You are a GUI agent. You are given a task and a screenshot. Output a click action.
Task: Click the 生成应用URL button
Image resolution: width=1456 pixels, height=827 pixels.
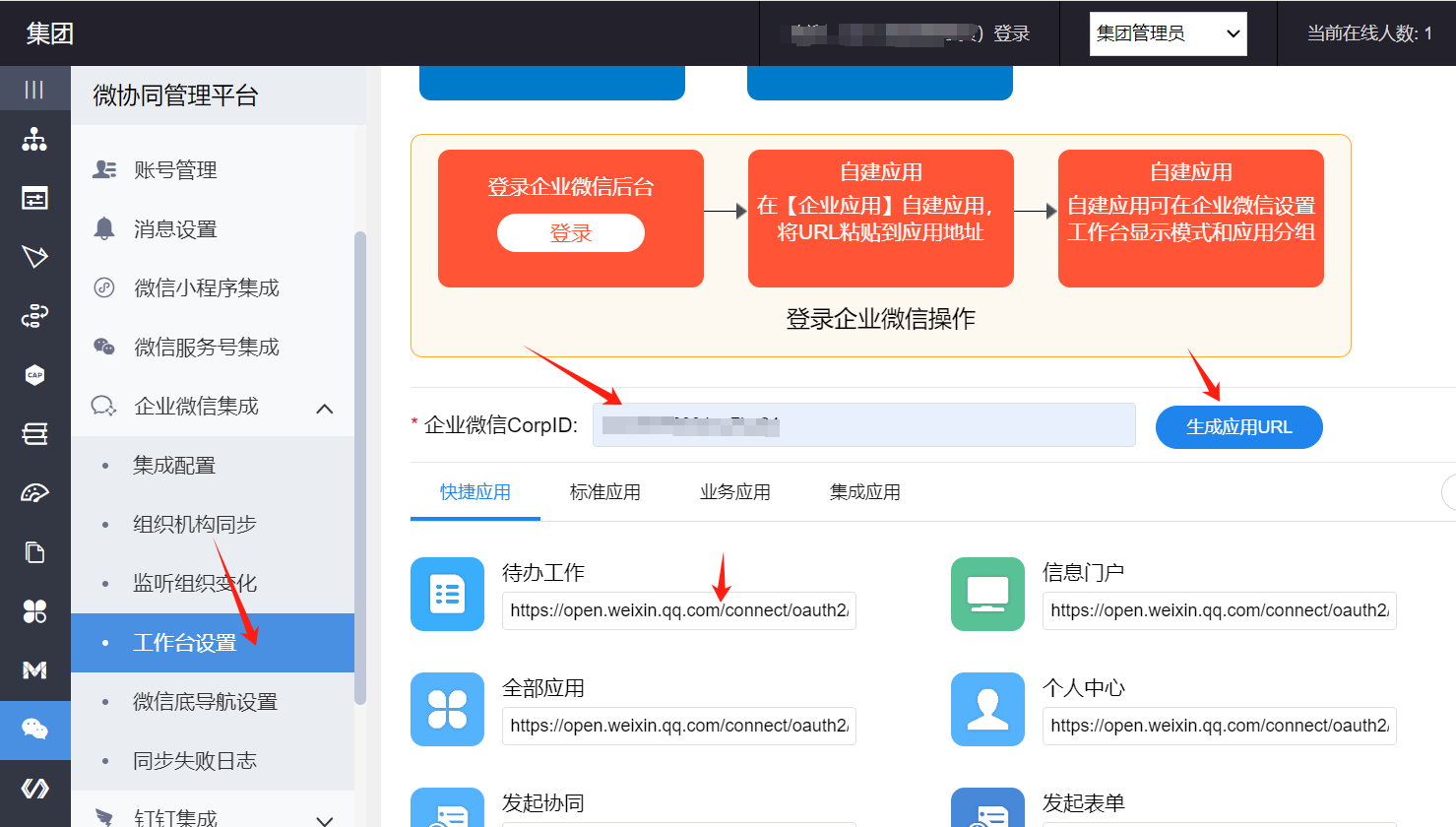click(1239, 427)
